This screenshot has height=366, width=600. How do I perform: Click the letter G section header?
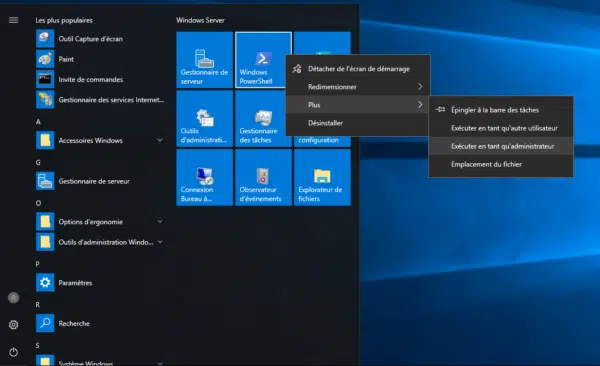(x=38, y=162)
